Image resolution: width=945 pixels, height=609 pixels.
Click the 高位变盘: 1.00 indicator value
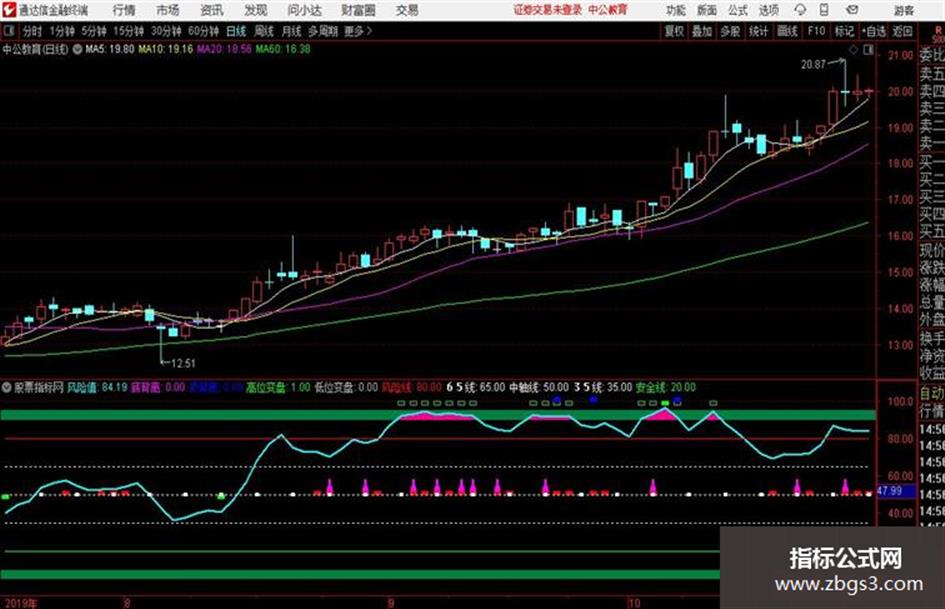tap(278, 387)
